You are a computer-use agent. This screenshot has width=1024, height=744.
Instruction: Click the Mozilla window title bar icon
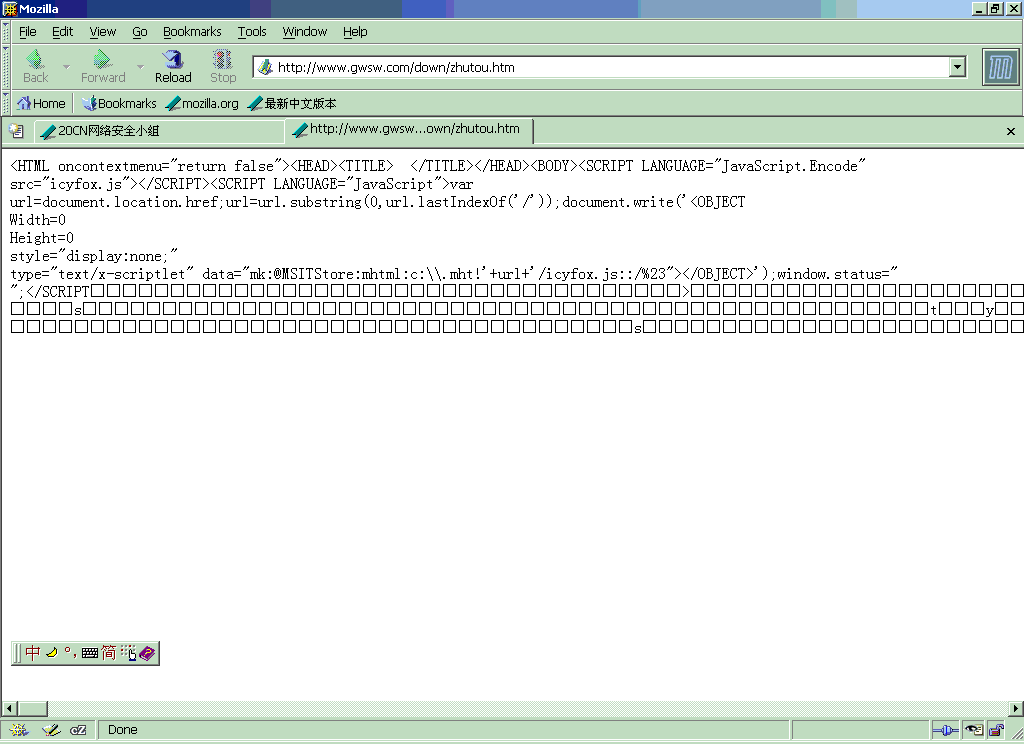pyautogui.click(x=10, y=8)
